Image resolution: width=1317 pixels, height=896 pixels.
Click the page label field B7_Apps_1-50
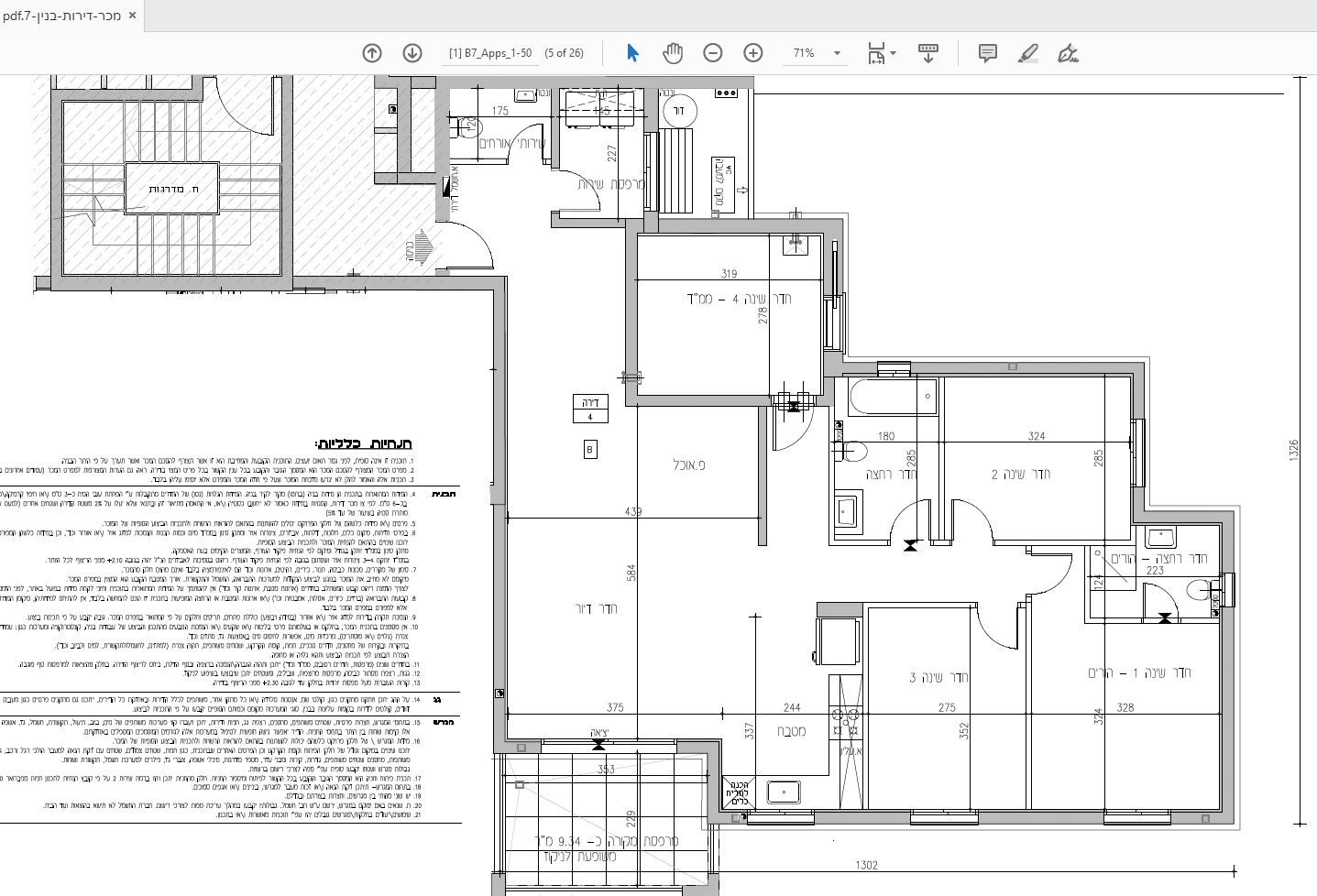pyautogui.click(x=489, y=53)
